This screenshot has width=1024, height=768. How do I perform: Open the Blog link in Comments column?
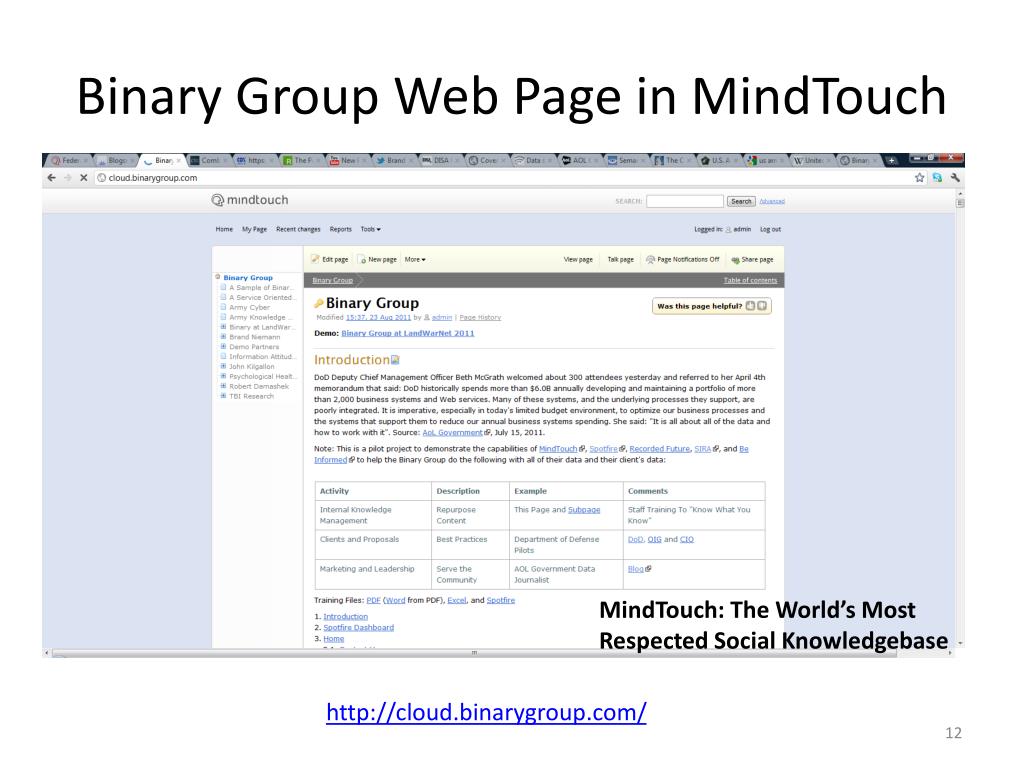point(635,569)
